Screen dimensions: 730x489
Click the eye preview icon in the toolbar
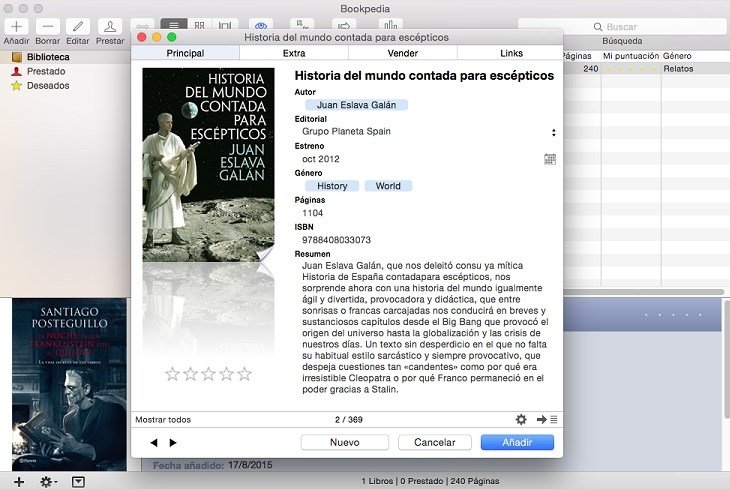(x=261, y=25)
